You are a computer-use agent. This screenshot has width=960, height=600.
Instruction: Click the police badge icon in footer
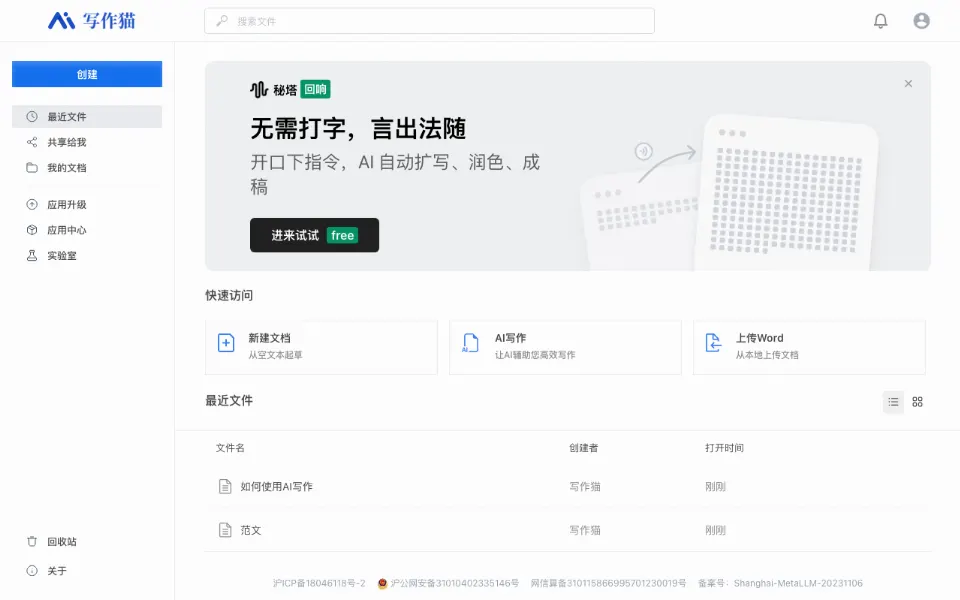click(383, 583)
